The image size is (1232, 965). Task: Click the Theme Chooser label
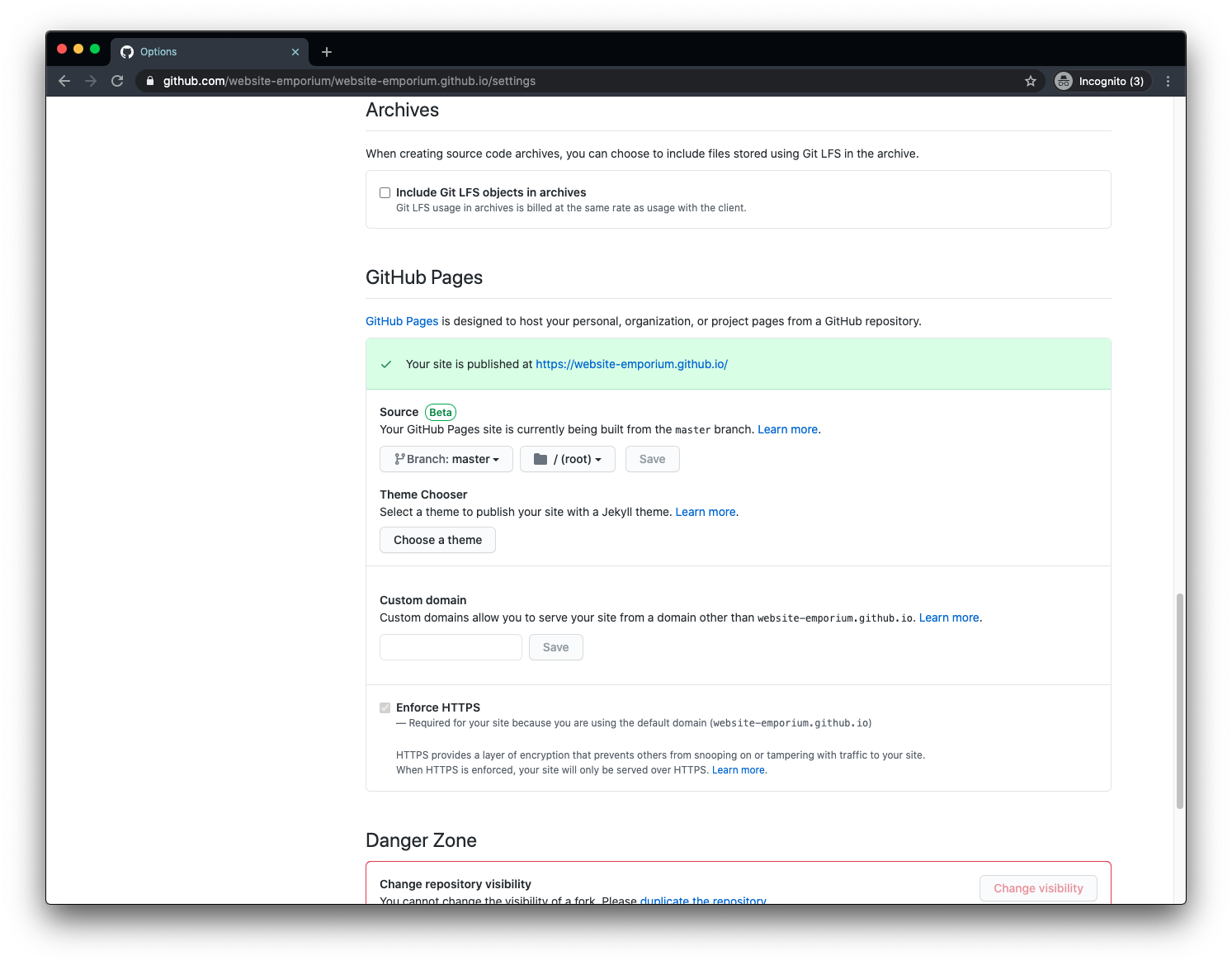point(423,494)
